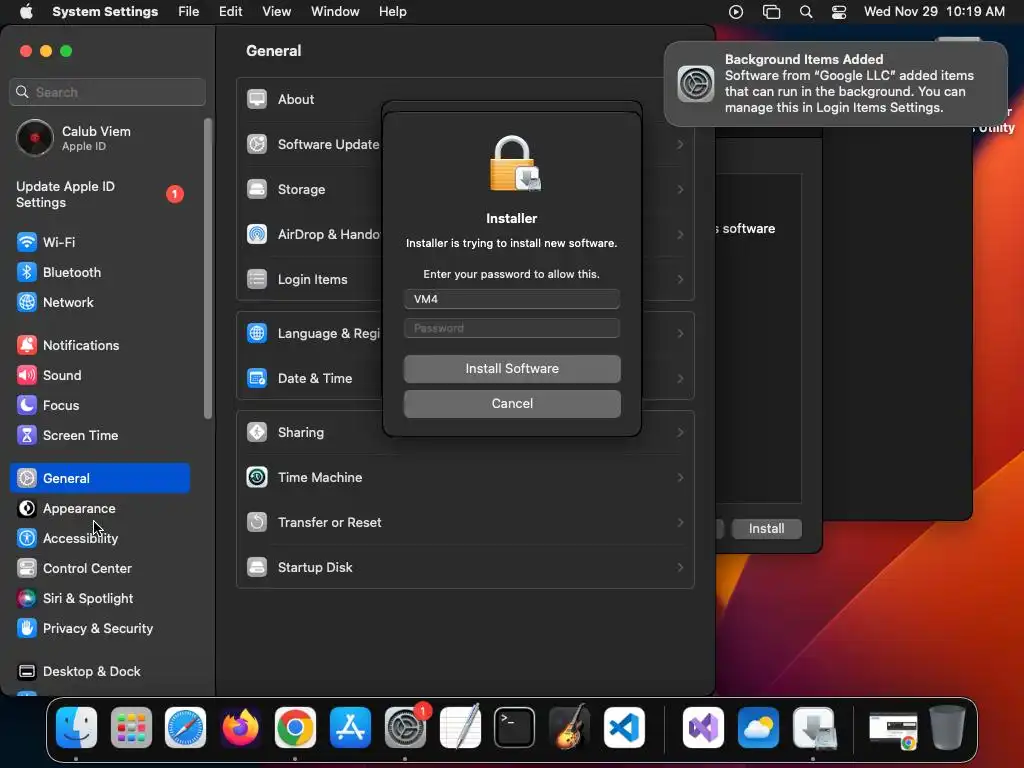Open Bluetooth settings in sidebar
1024x768 pixels.
[100, 272]
